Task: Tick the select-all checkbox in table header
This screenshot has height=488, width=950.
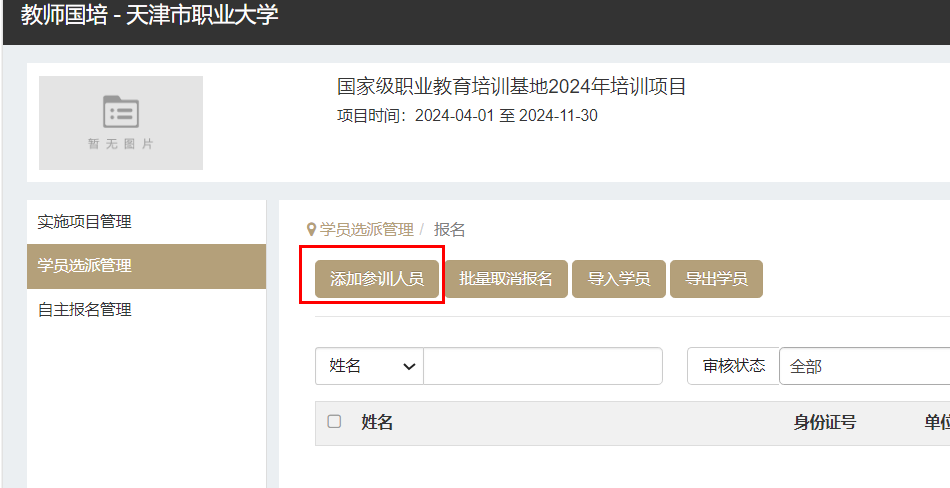Action: pos(334,422)
